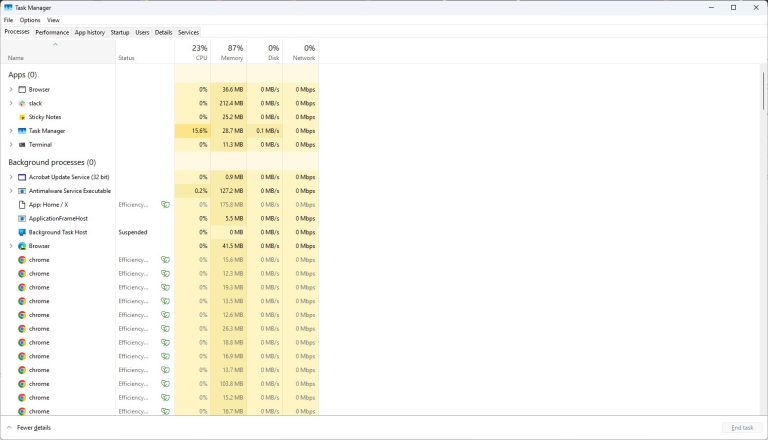The width and height of the screenshot is (768, 440).
Task: Click the chrome icon in the 15.2 MB row
Action: pos(22,397)
